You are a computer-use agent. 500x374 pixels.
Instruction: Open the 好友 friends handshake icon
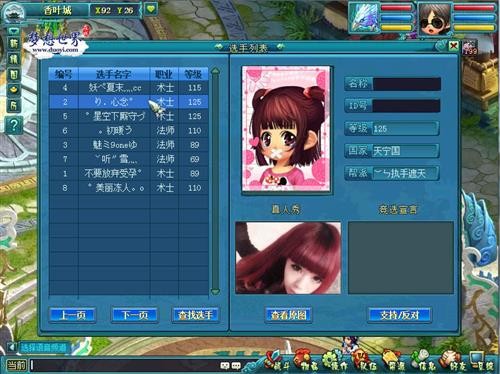click(452, 361)
